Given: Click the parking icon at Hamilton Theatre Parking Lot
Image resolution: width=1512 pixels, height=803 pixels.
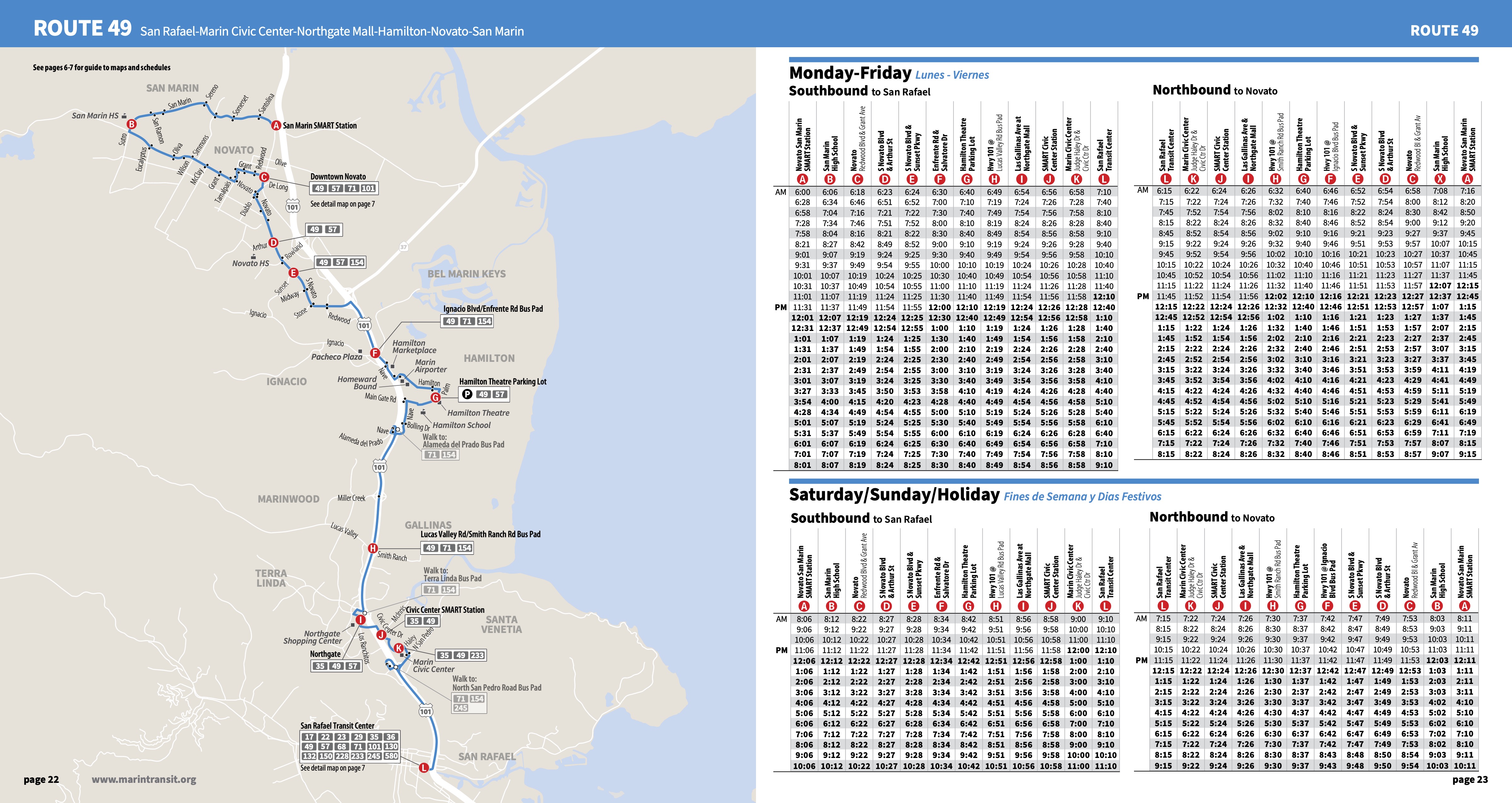Looking at the screenshot, I should point(467,394).
